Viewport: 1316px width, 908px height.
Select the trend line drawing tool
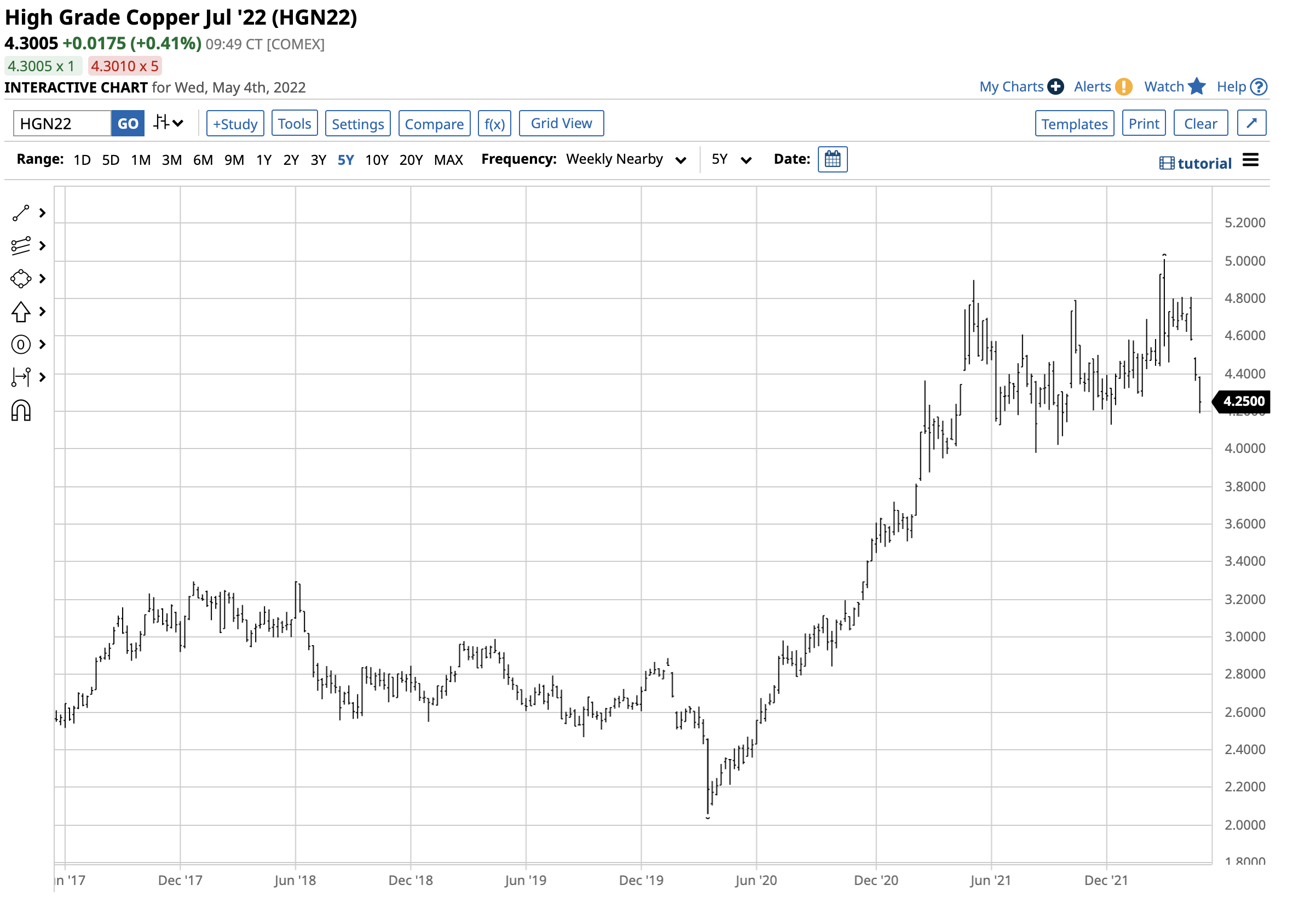tap(21, 214)
